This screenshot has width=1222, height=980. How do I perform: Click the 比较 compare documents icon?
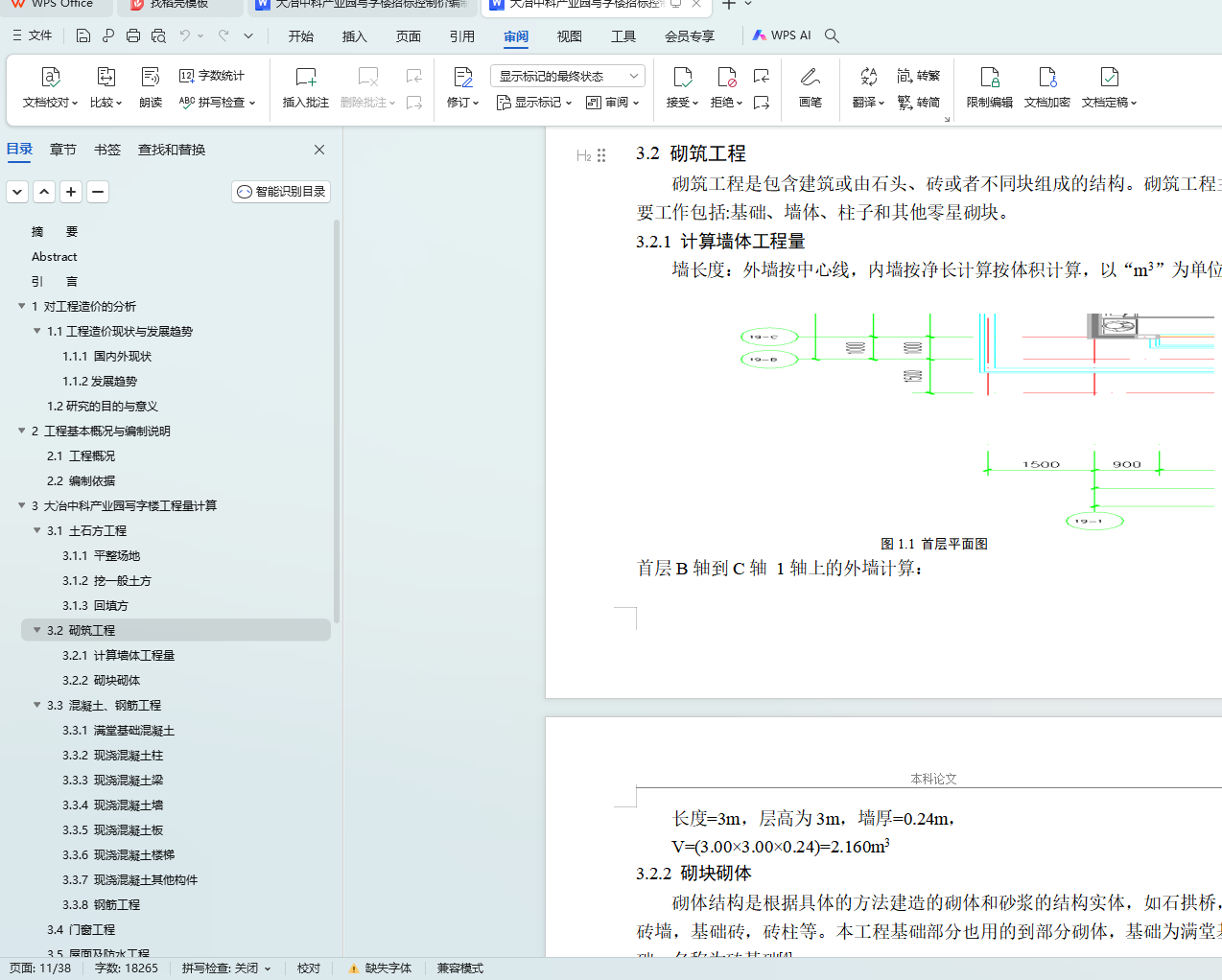[x=106, y=87]
